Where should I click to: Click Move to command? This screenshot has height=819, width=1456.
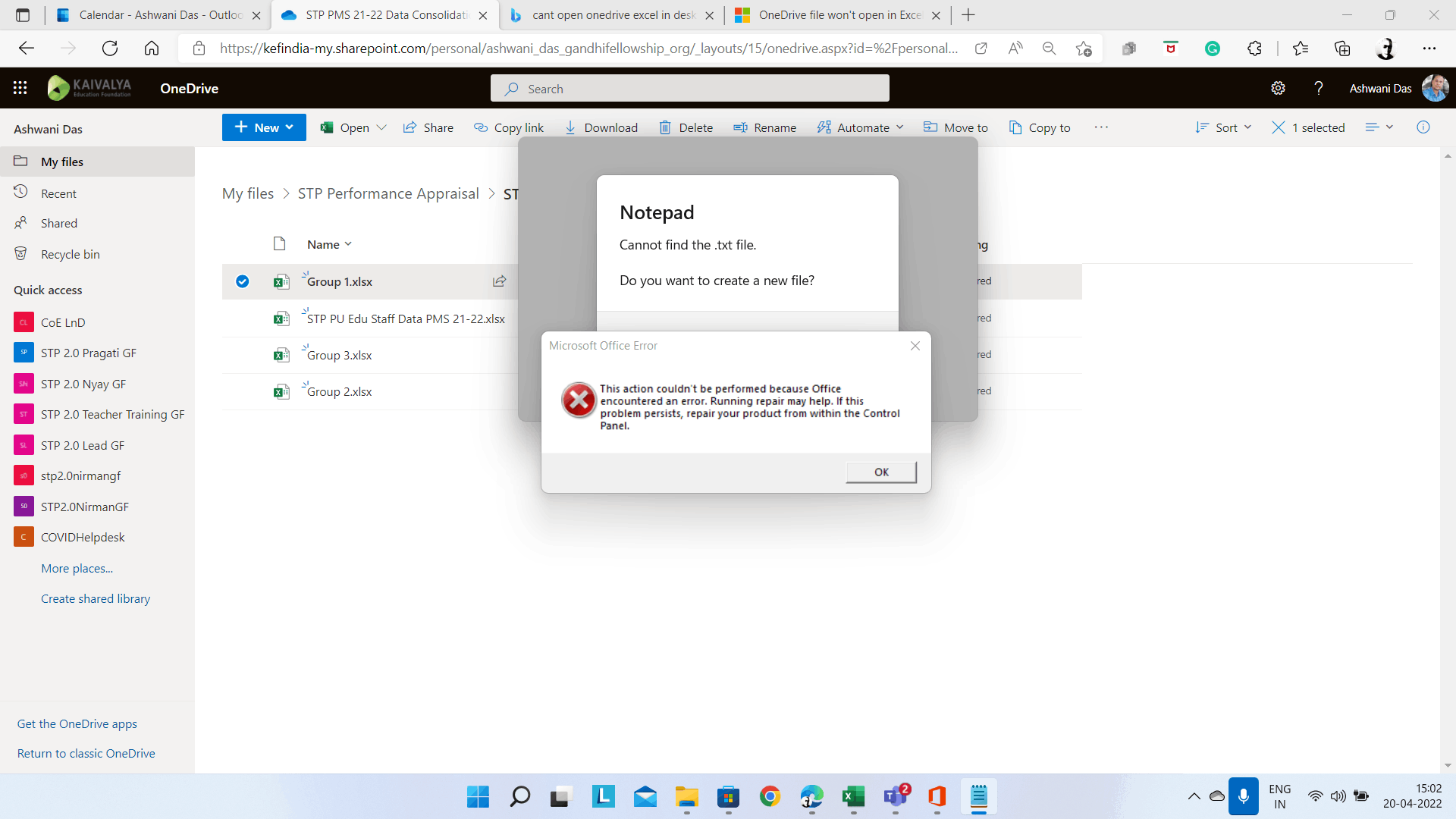coord(955,127)
